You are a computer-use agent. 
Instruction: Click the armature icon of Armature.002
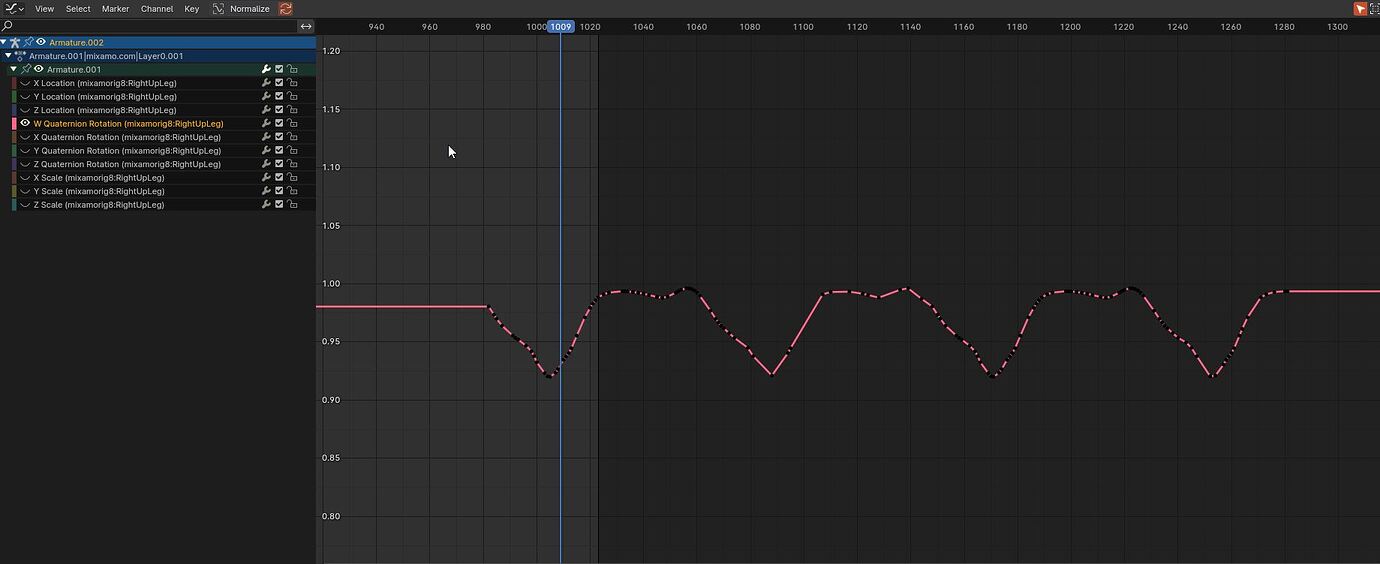pyautogui.click(x=15, y=42)
